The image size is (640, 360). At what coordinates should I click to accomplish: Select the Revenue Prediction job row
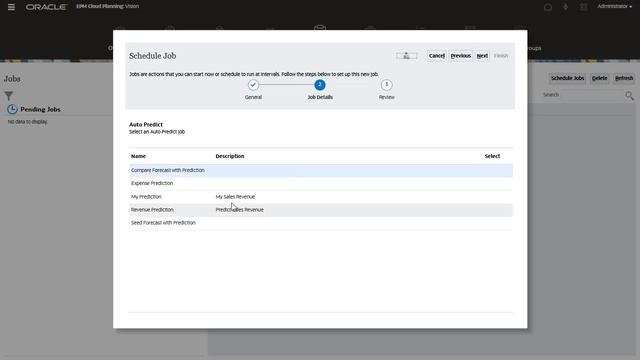pos(321,210)
